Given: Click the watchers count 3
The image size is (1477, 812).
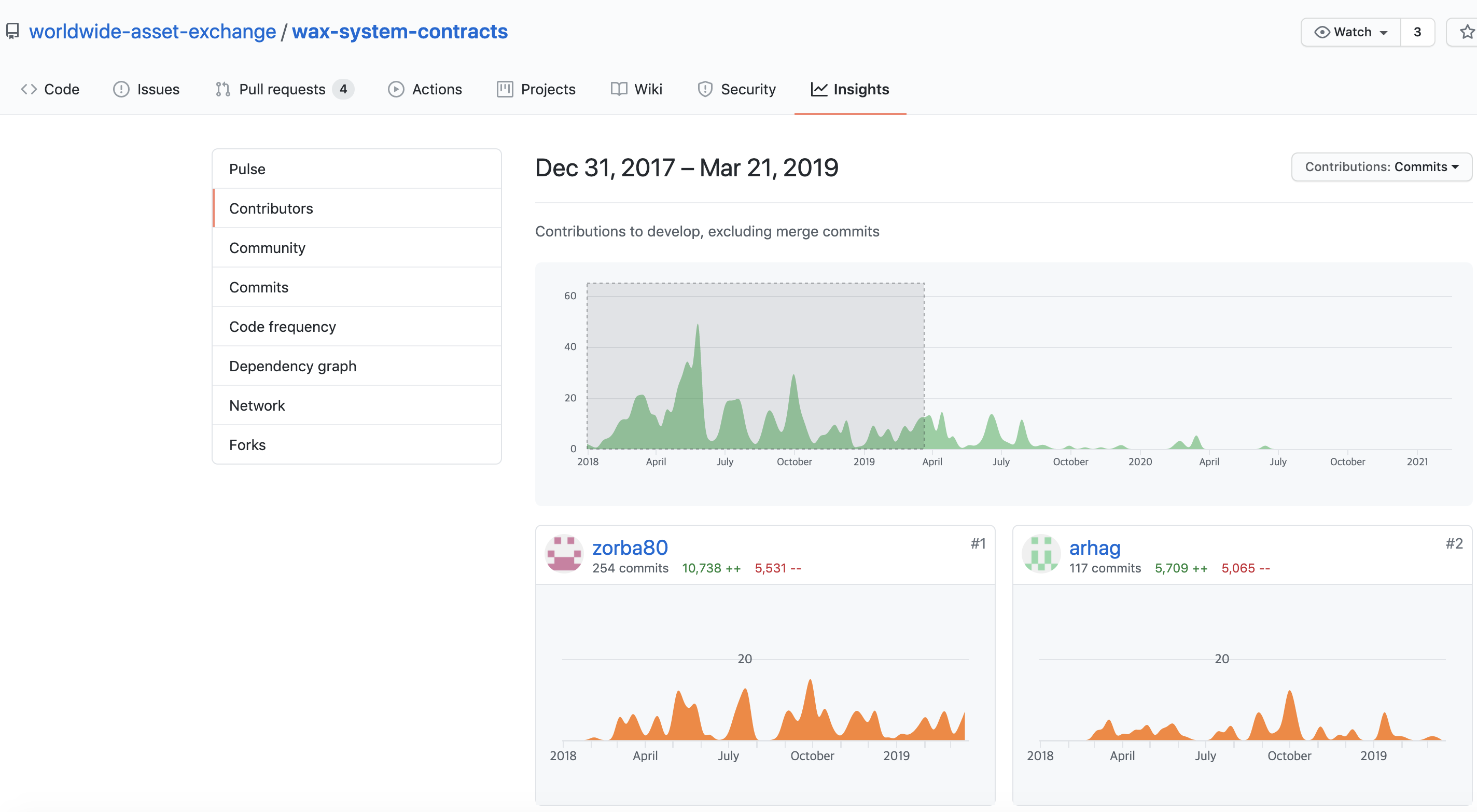Looking at the screenshot, I should [1417, 32].
